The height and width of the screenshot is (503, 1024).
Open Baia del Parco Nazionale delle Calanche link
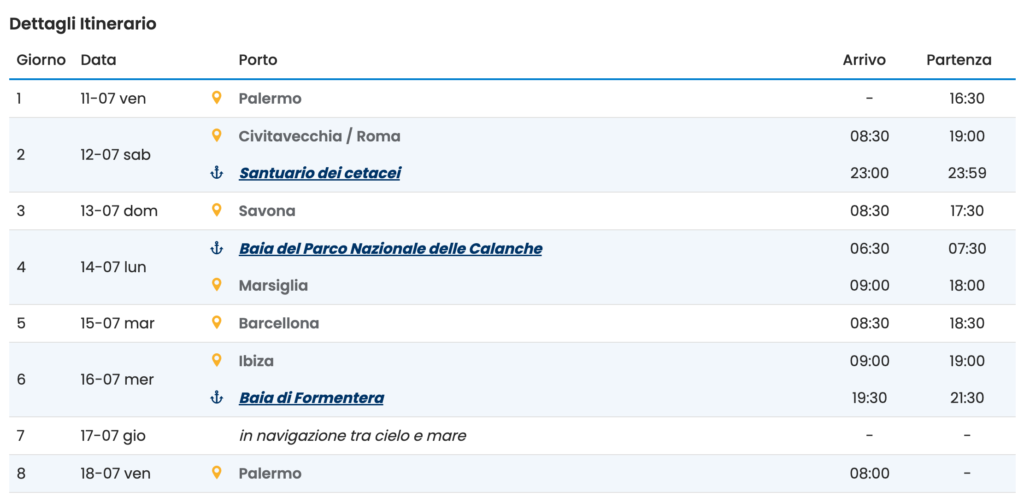[391, 249]
